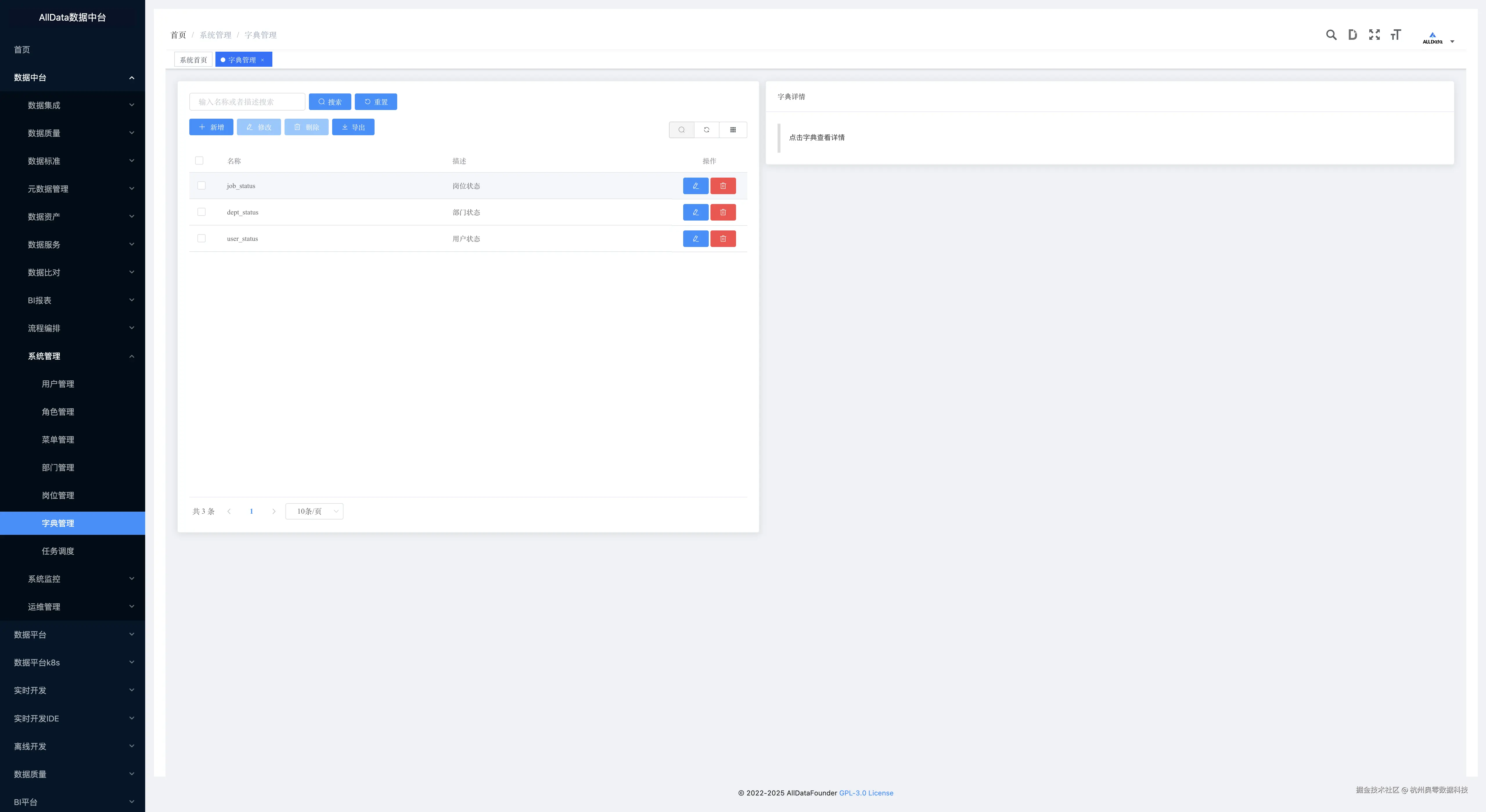Viewport: 1486px width, 812px height.
Task: Expand the BI报表 submenu
Action: 73,300
